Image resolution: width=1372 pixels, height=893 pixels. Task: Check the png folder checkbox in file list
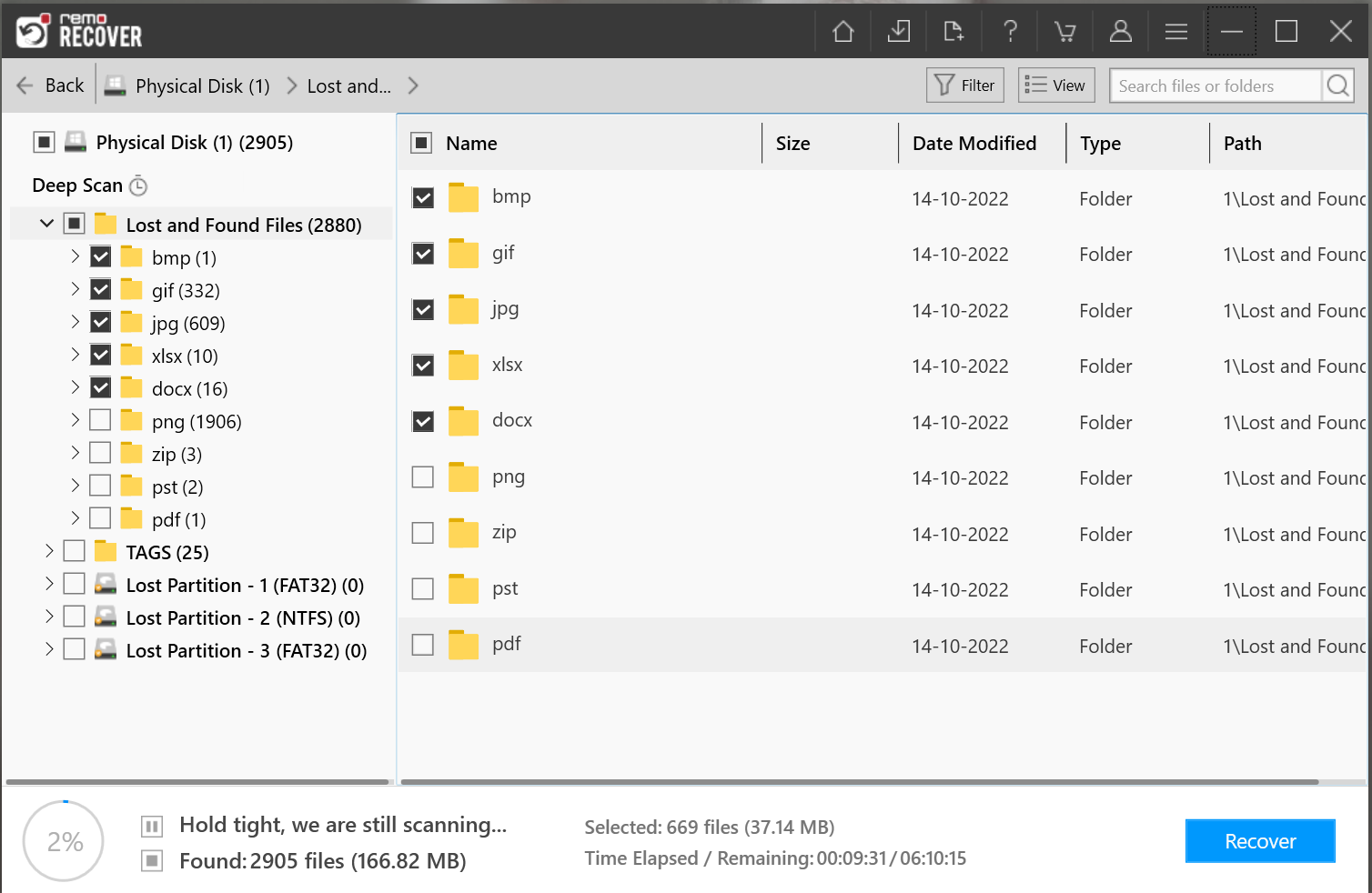click(x=423, y=477)
